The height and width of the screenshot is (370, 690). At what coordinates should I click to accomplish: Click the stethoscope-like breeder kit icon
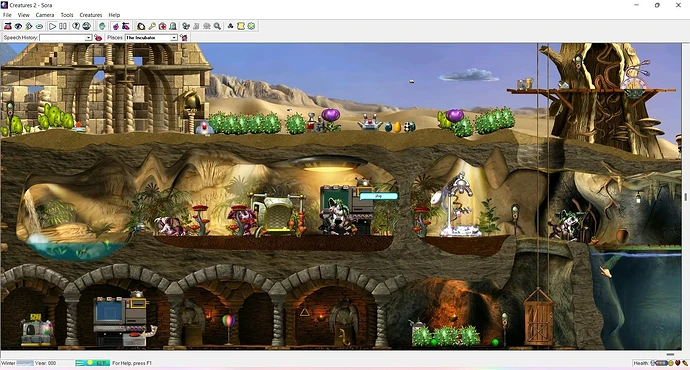[x=186, y=26]
